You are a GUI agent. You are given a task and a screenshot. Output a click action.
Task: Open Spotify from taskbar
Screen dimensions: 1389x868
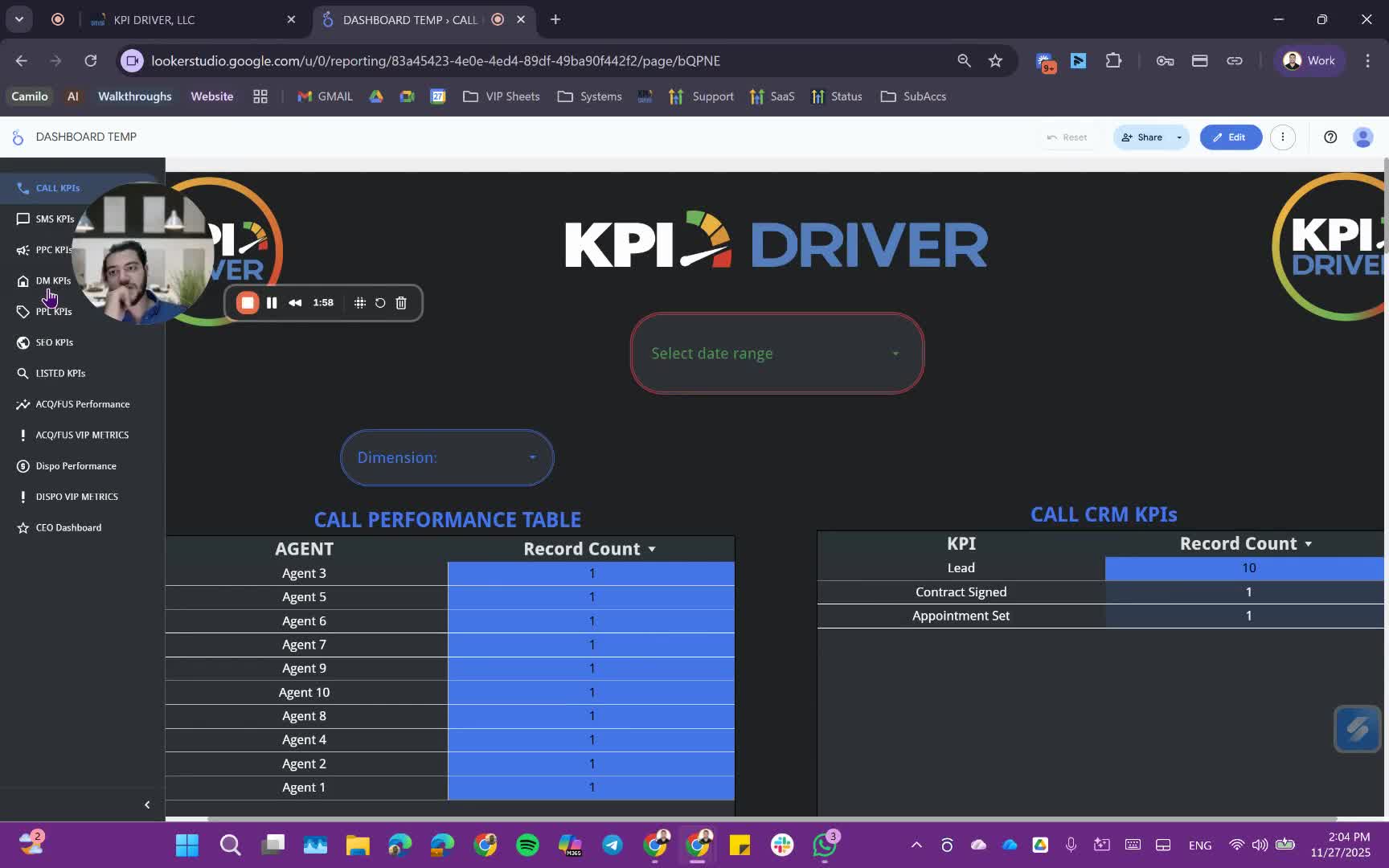click(x=527, y=845)
